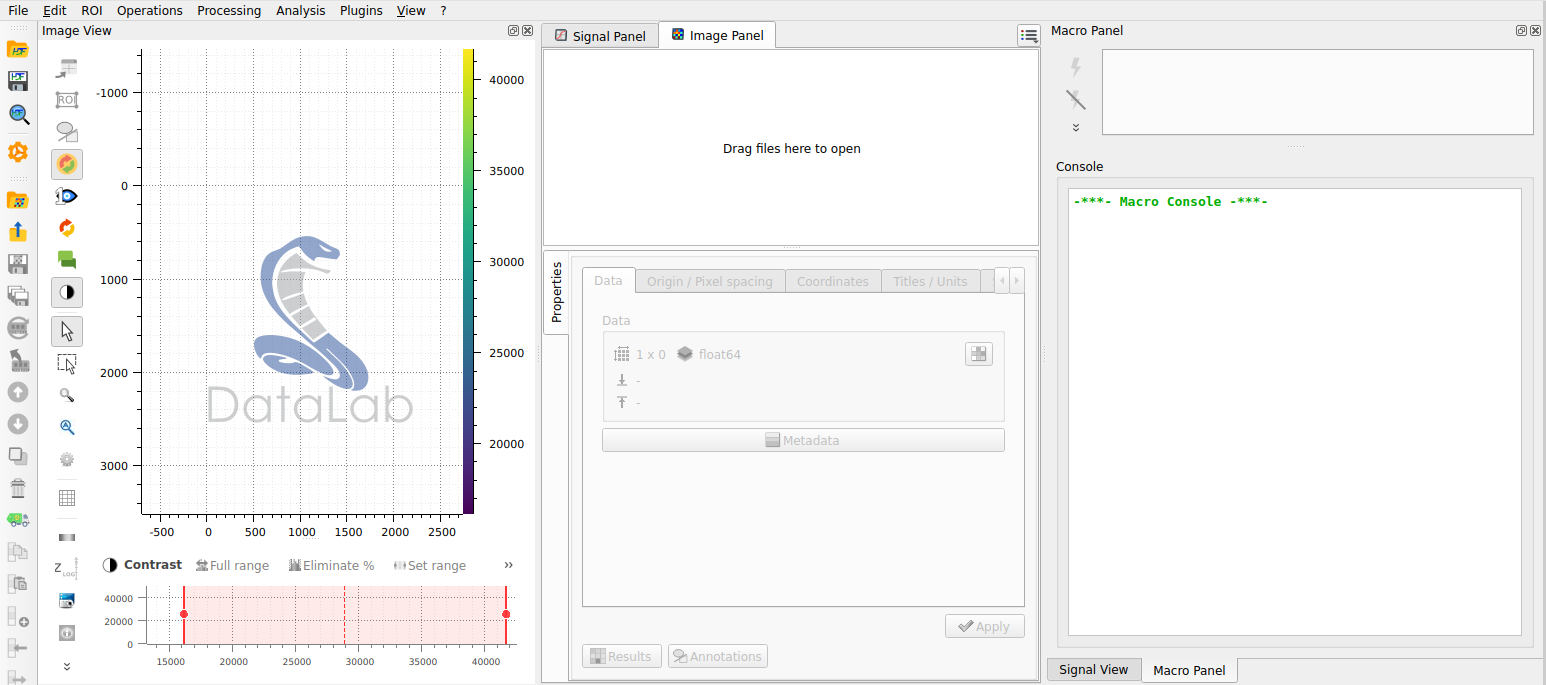Click the ROI rectangle tool icon

tap(67, 100)
